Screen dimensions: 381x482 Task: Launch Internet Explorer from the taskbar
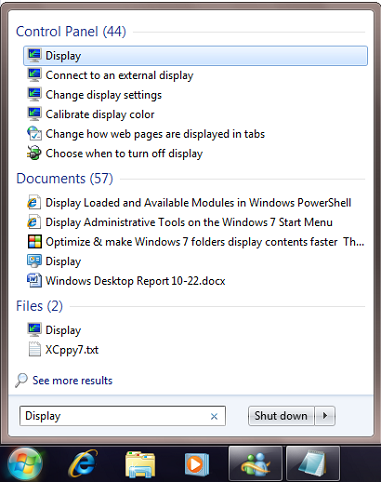point(83,464)
